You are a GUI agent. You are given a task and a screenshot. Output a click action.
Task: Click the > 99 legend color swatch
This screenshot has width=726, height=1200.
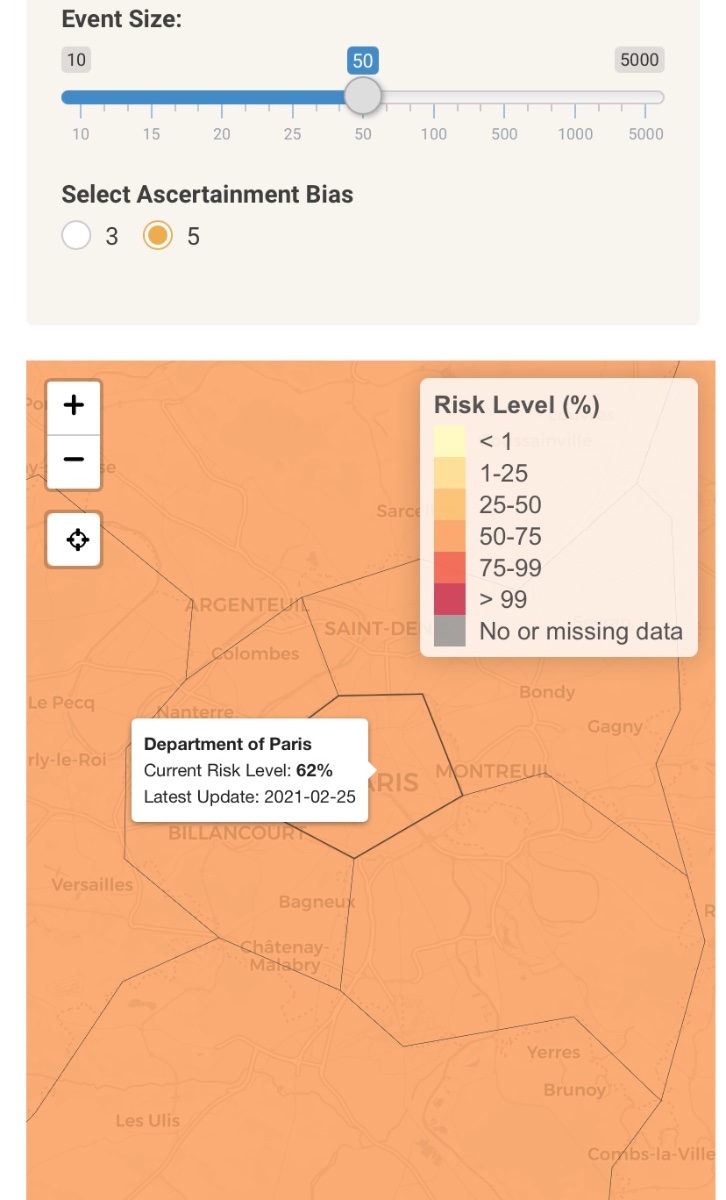(x=450, y=599)
